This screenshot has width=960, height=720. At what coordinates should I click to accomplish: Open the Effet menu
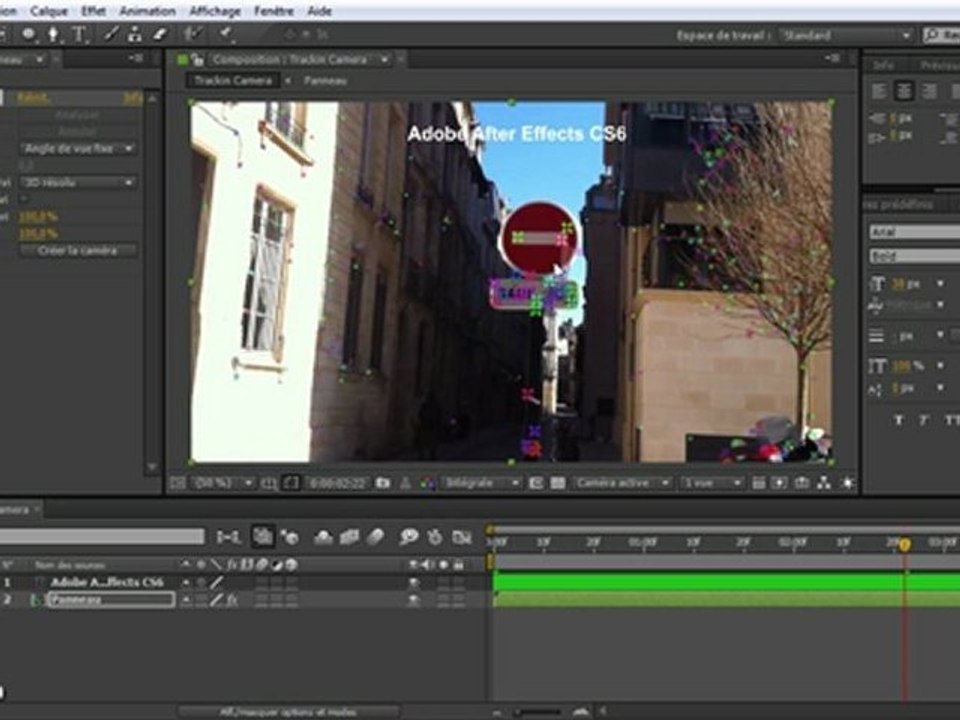pyautogui.click(x=93, y=11)
